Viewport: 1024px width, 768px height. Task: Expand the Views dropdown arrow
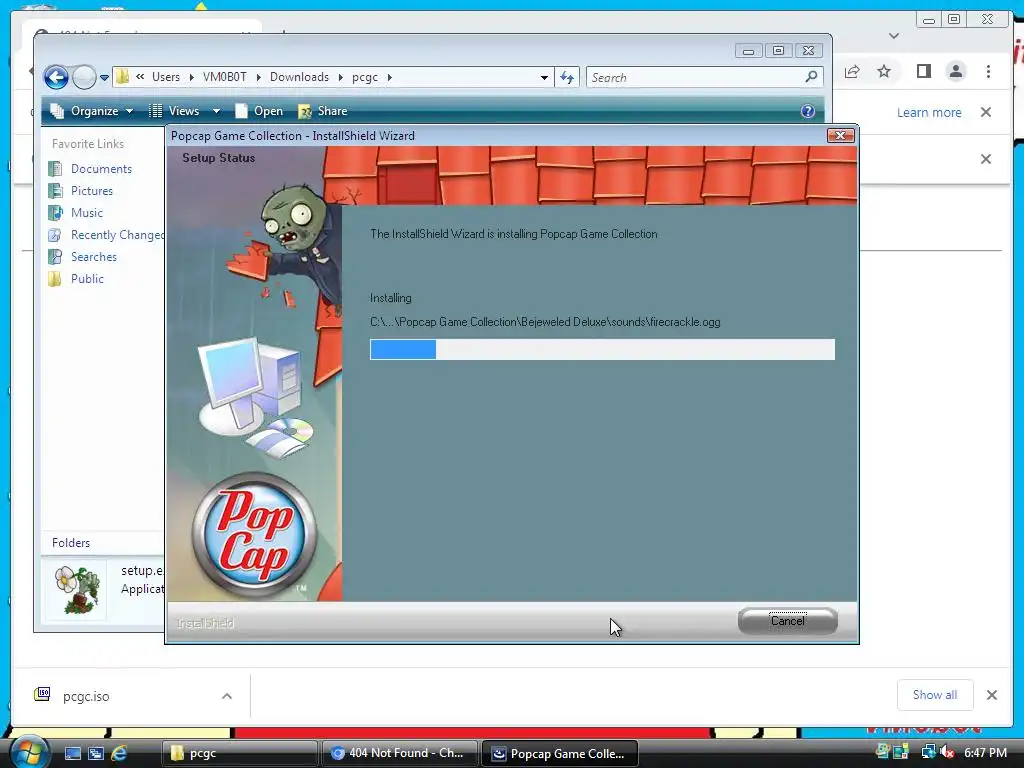click(x=216, y=111)
